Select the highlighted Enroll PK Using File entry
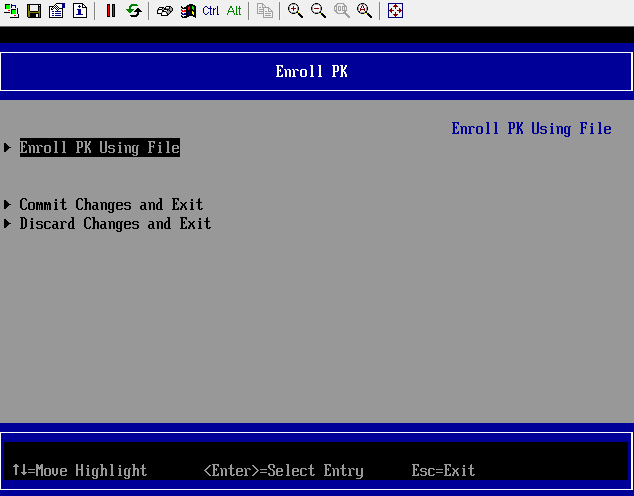 (99, 148)
